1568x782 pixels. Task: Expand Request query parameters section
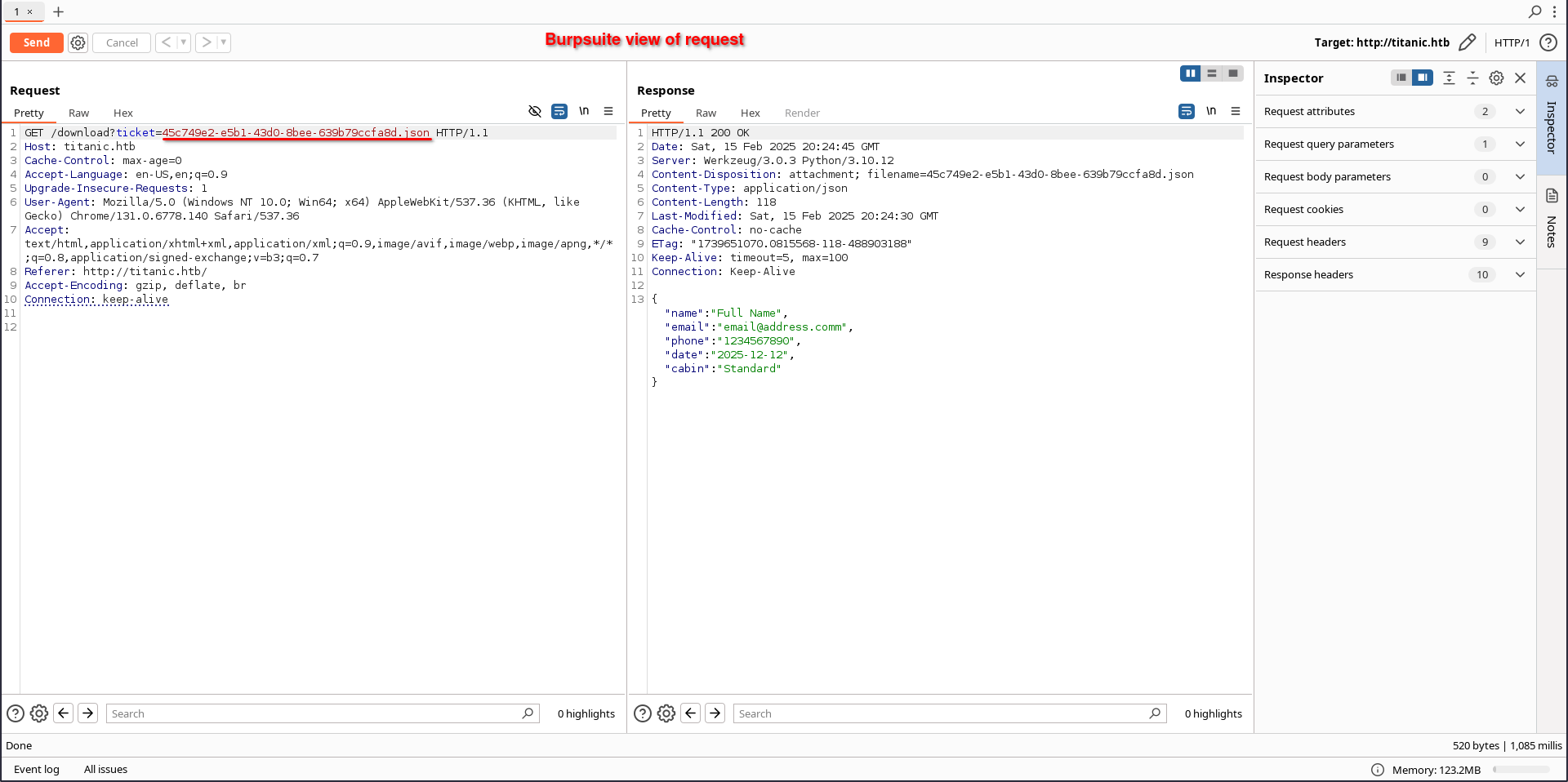click(1520, 144)
